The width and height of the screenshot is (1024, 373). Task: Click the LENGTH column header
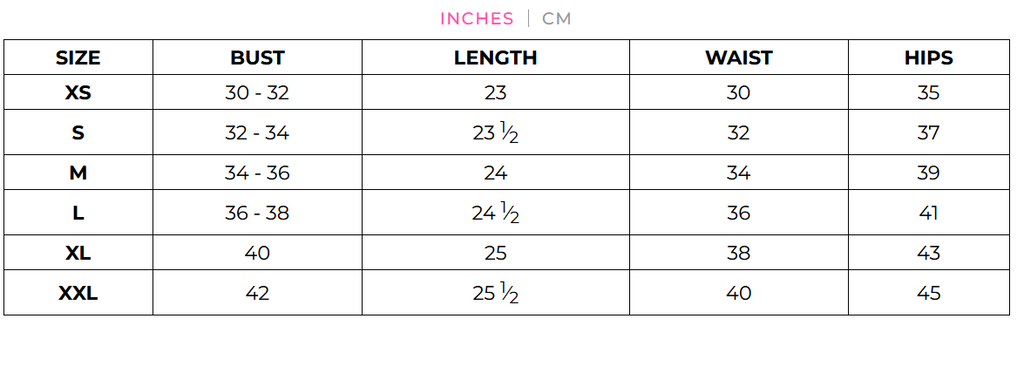(496, 57)
